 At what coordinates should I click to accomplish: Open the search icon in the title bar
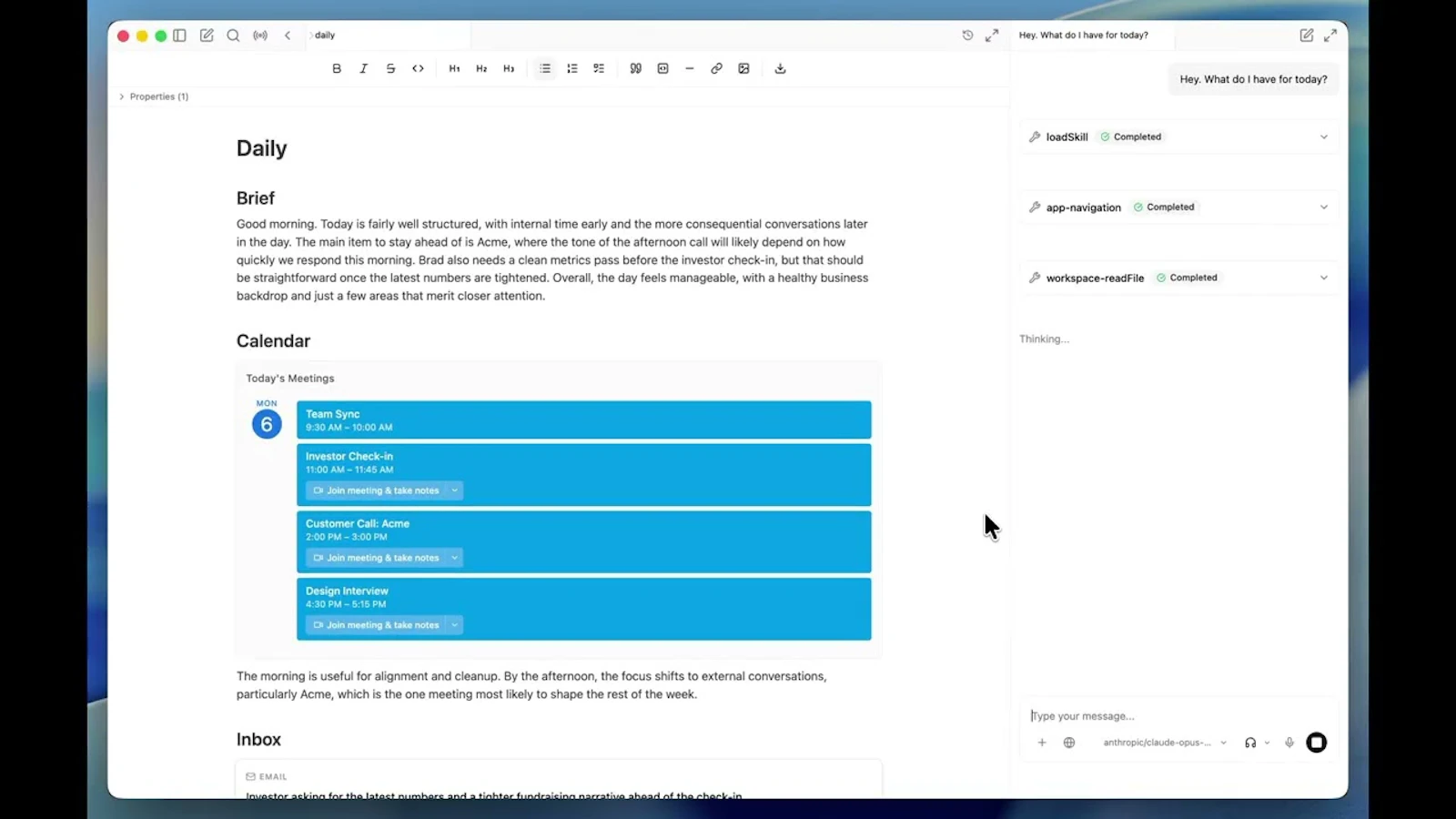coord(233,35)
